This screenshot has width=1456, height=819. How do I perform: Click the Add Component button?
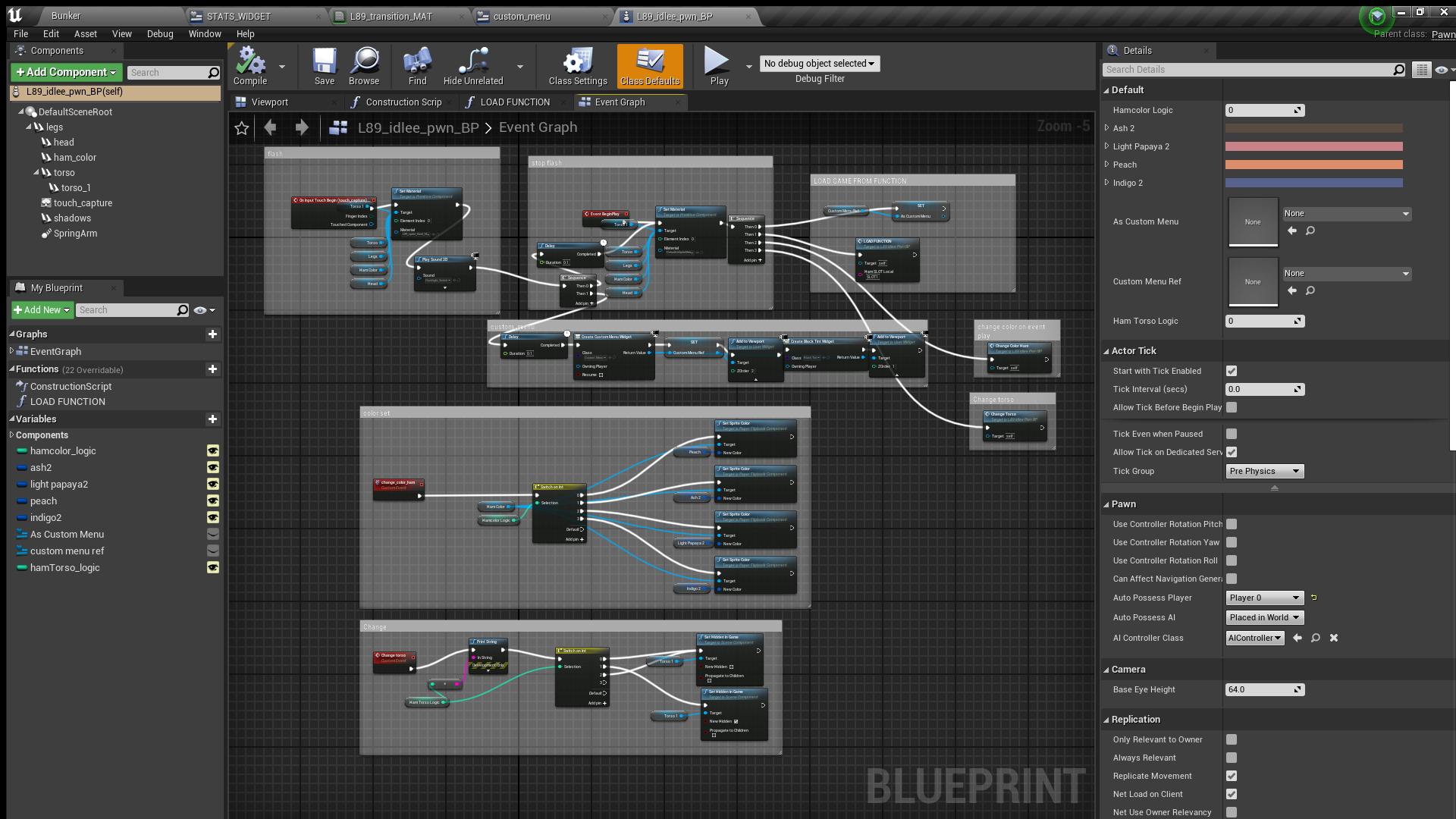tap(66, 72)
